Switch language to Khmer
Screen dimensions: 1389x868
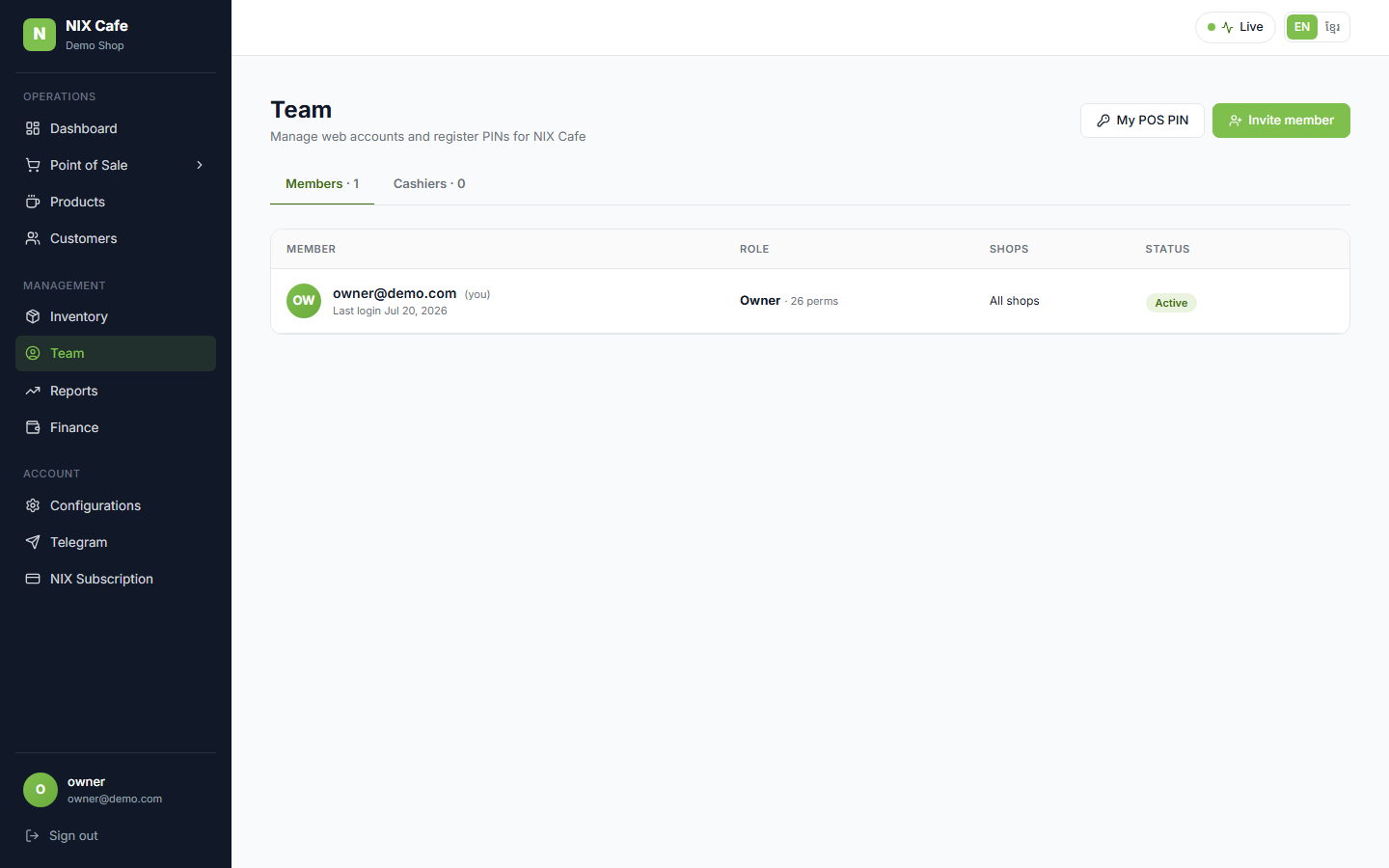pos(1332,27)
